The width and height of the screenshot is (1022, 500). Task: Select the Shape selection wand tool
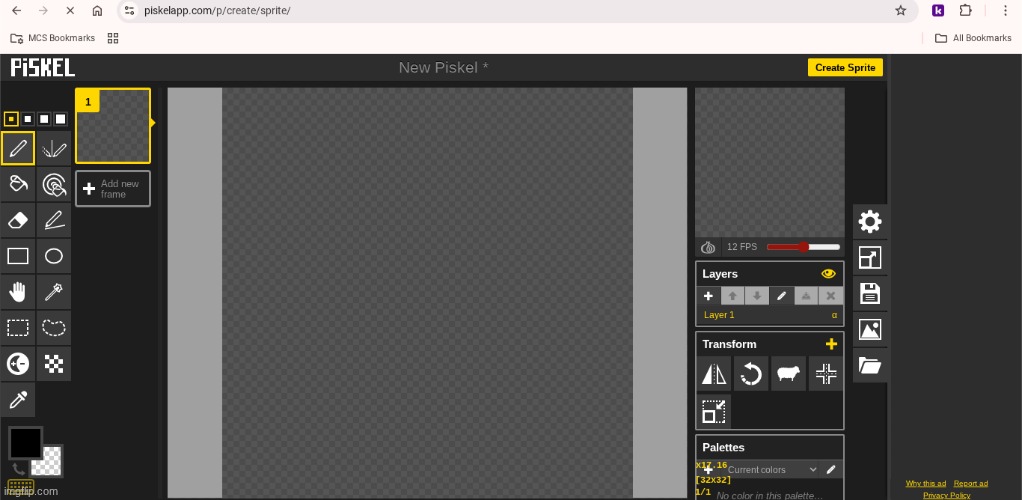54,292
